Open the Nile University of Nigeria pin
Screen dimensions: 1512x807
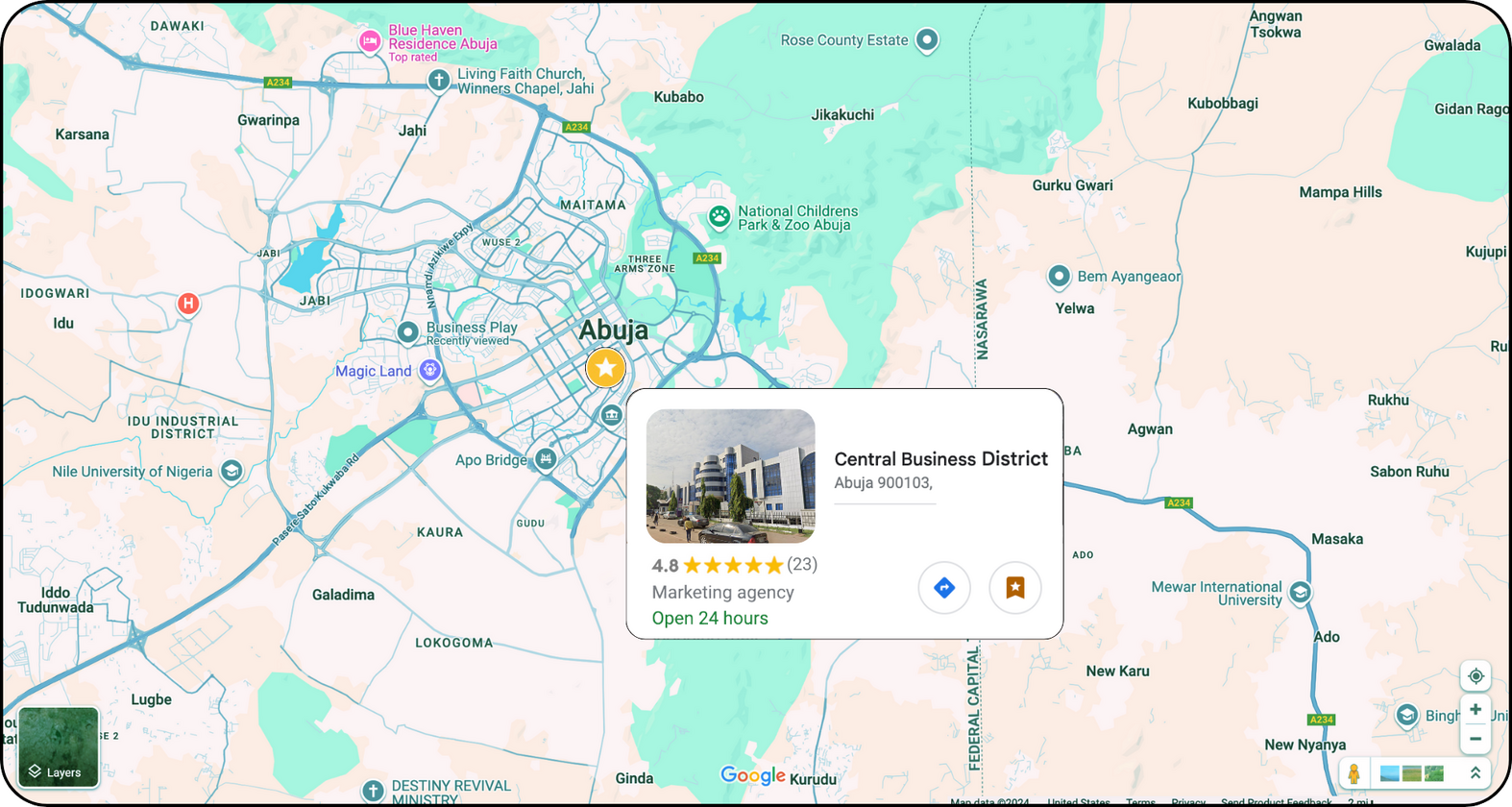[231, 471]
